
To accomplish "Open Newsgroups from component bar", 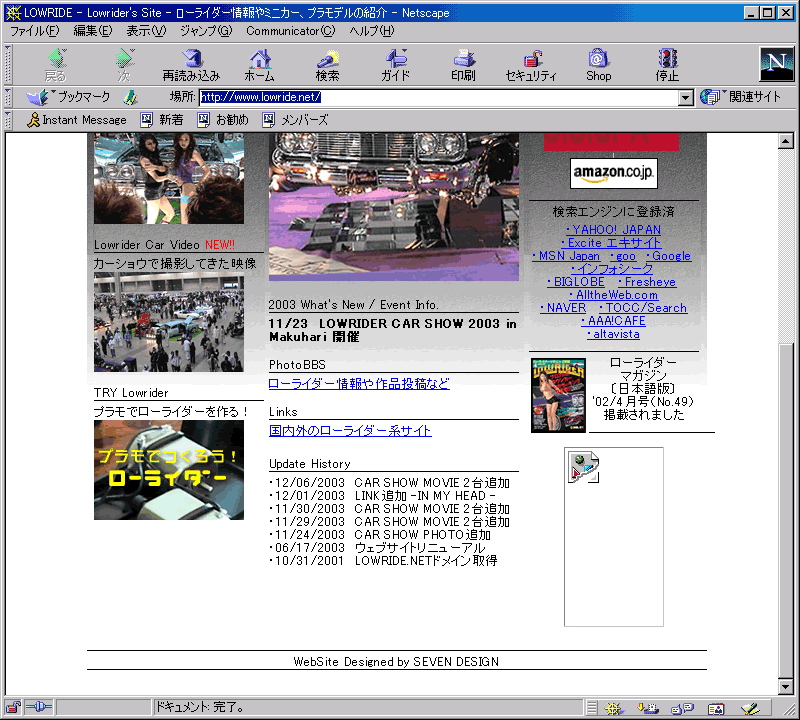I will tap(682, 708).
